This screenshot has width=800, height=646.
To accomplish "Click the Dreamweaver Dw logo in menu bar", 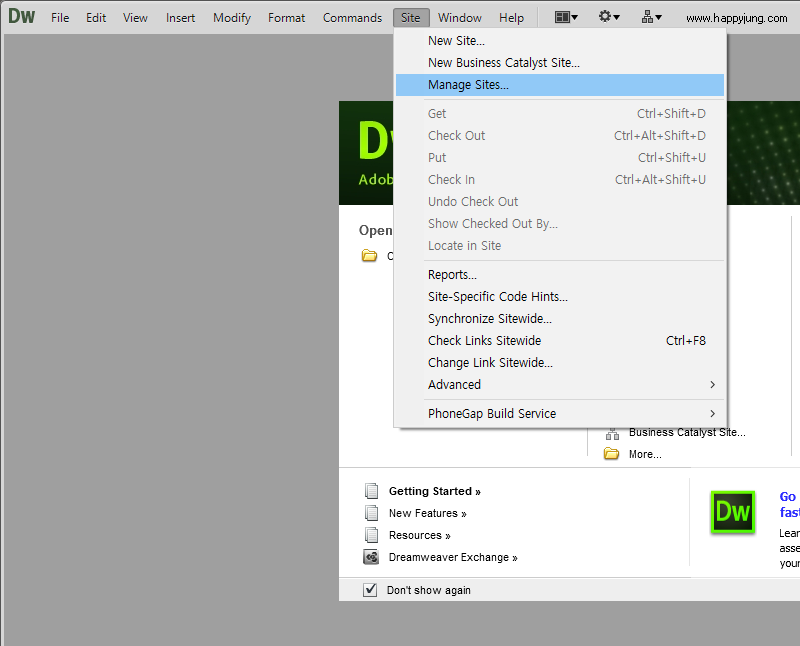I will pyautogui.click(x=21, y=16).
